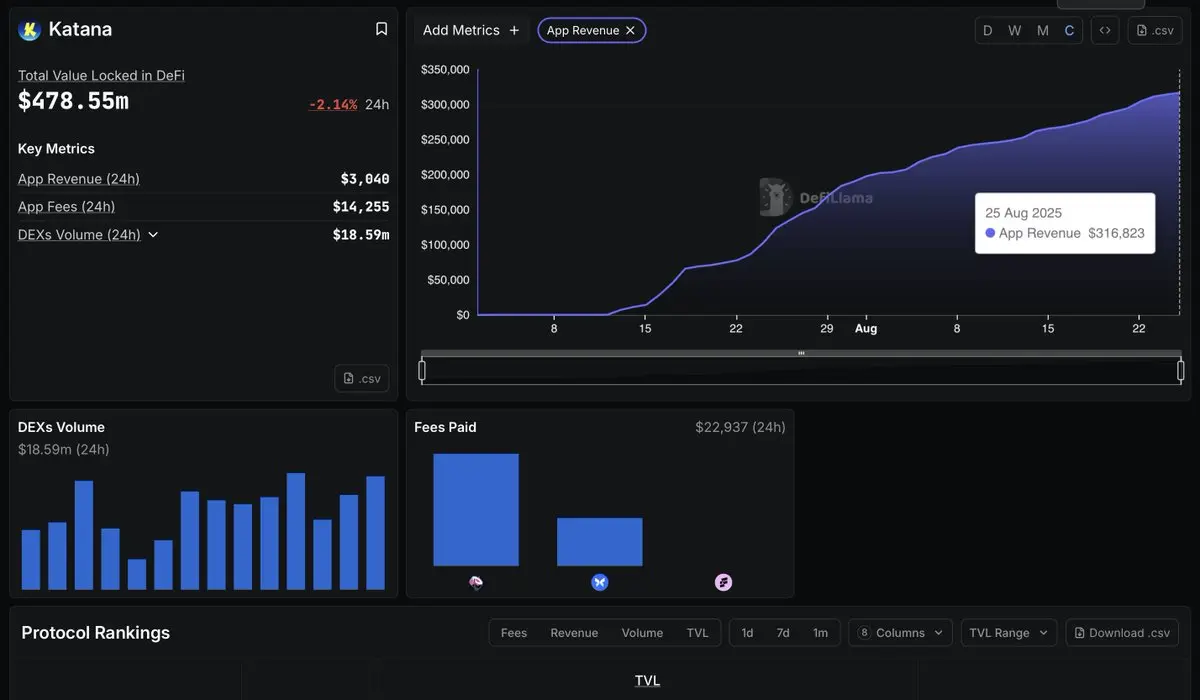Click the 25 Aug 2025 tooltip date
Screen dimensions: 1200x700
tap(1023, 213)
